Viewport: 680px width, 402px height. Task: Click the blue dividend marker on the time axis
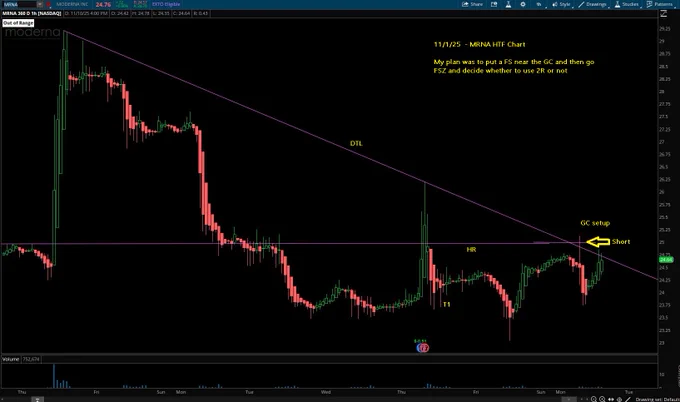point(419,347)
